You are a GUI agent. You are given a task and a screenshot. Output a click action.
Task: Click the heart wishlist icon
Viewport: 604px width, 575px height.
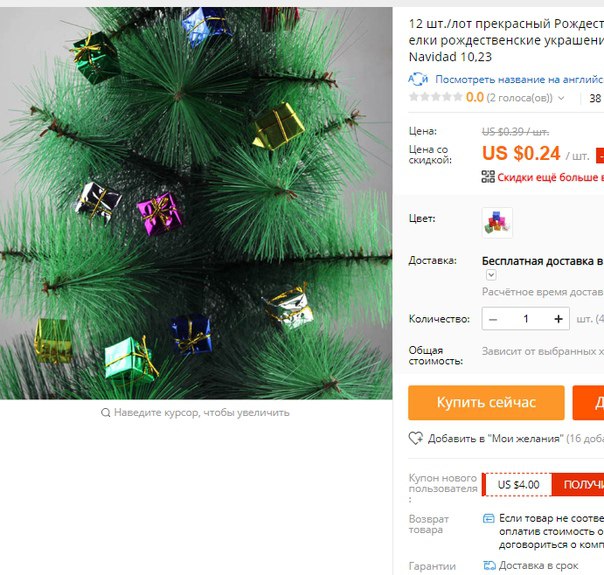click(416, 438)
